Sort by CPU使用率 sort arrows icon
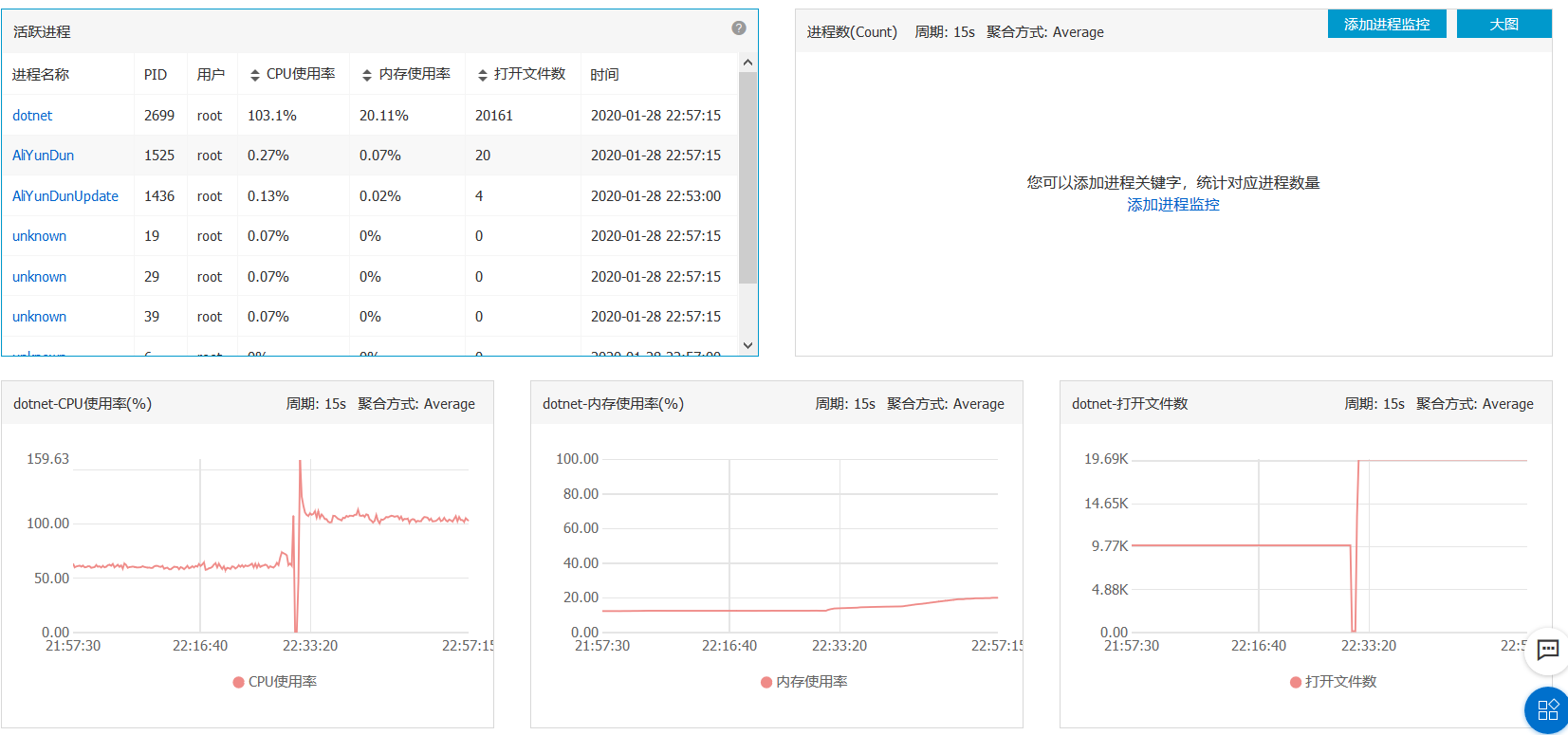 point(254,75)
